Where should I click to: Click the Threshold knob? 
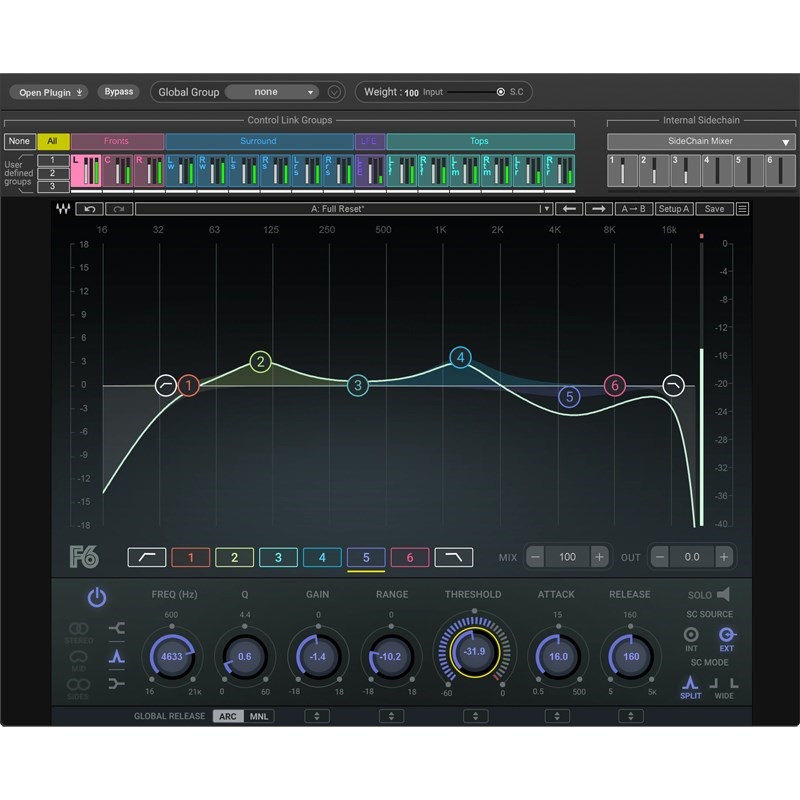[474, 652]
